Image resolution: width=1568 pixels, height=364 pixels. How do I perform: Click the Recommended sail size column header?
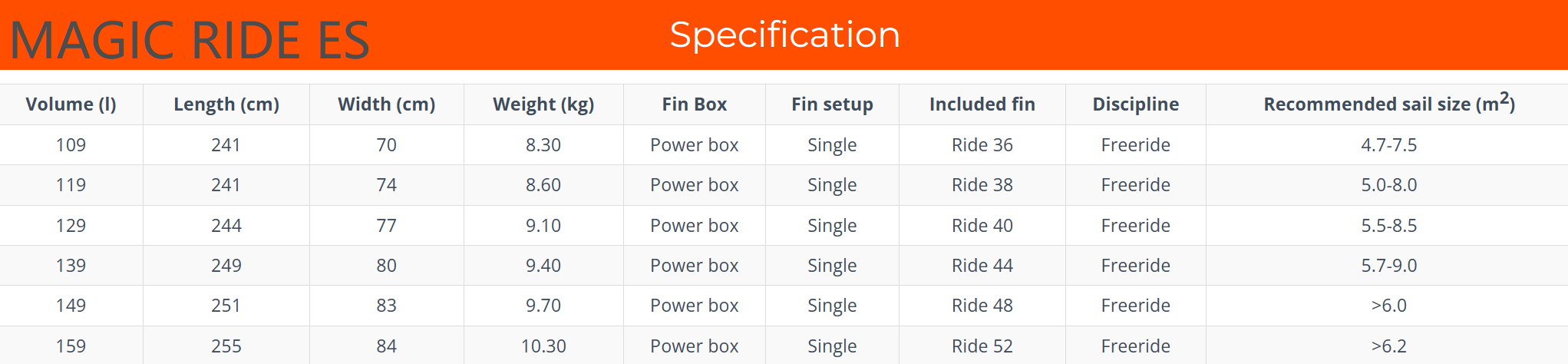pyautogui.click(x=1389, y=104)
